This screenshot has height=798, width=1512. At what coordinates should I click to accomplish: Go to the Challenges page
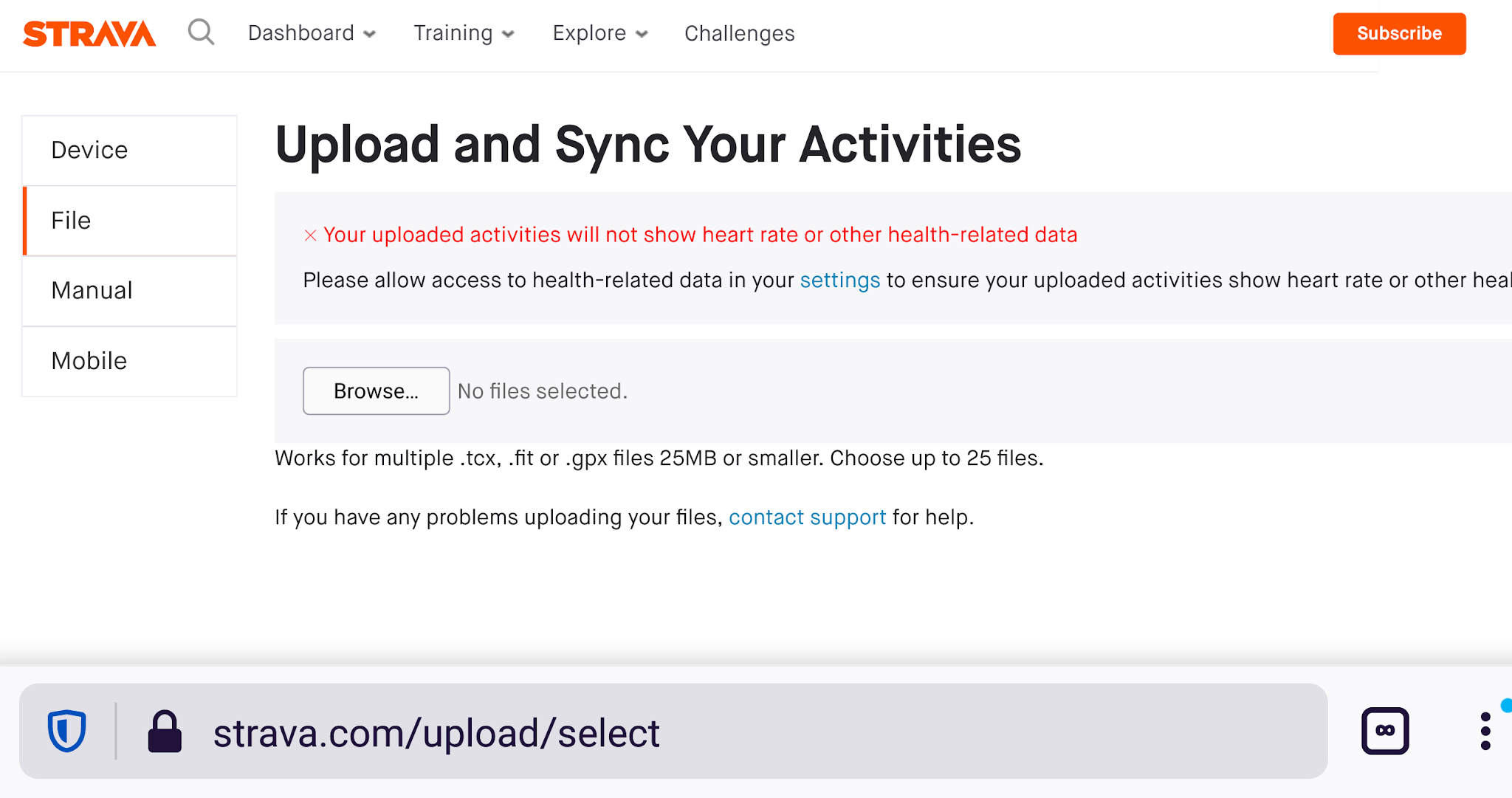point(739,33)
